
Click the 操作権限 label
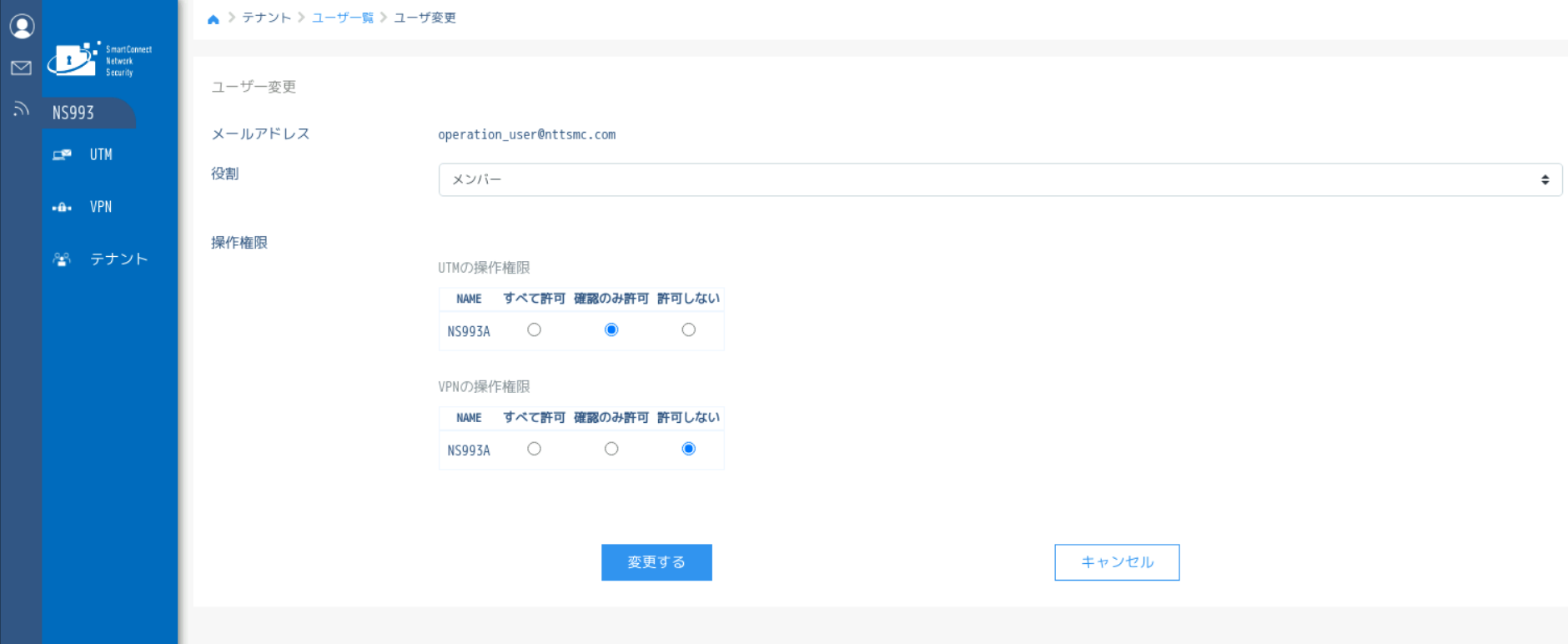click(239, 243)
